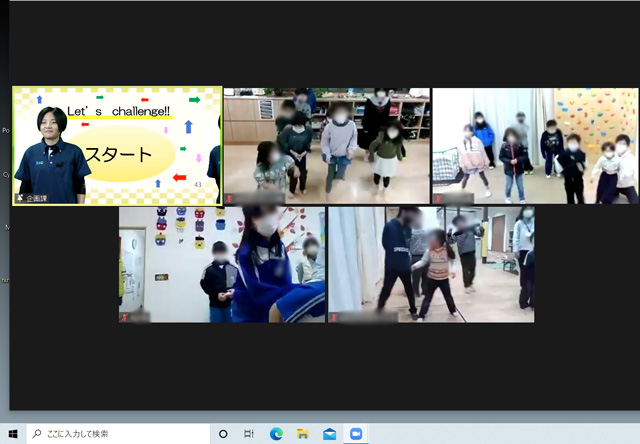
Task: Open the Windows Start menu
Action: click(12, 434)
